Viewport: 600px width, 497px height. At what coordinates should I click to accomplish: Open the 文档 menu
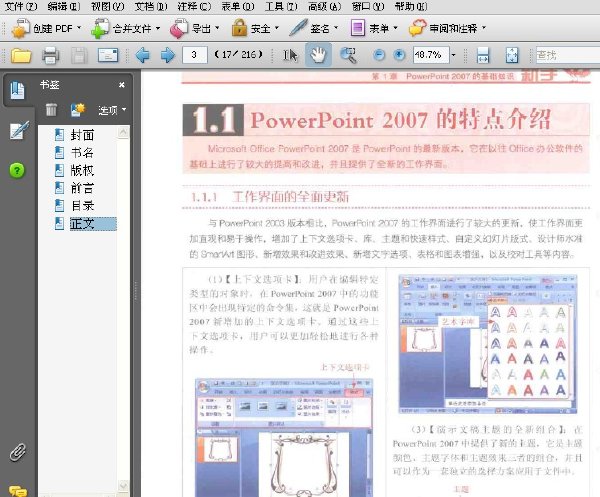[x=151, y=6]
